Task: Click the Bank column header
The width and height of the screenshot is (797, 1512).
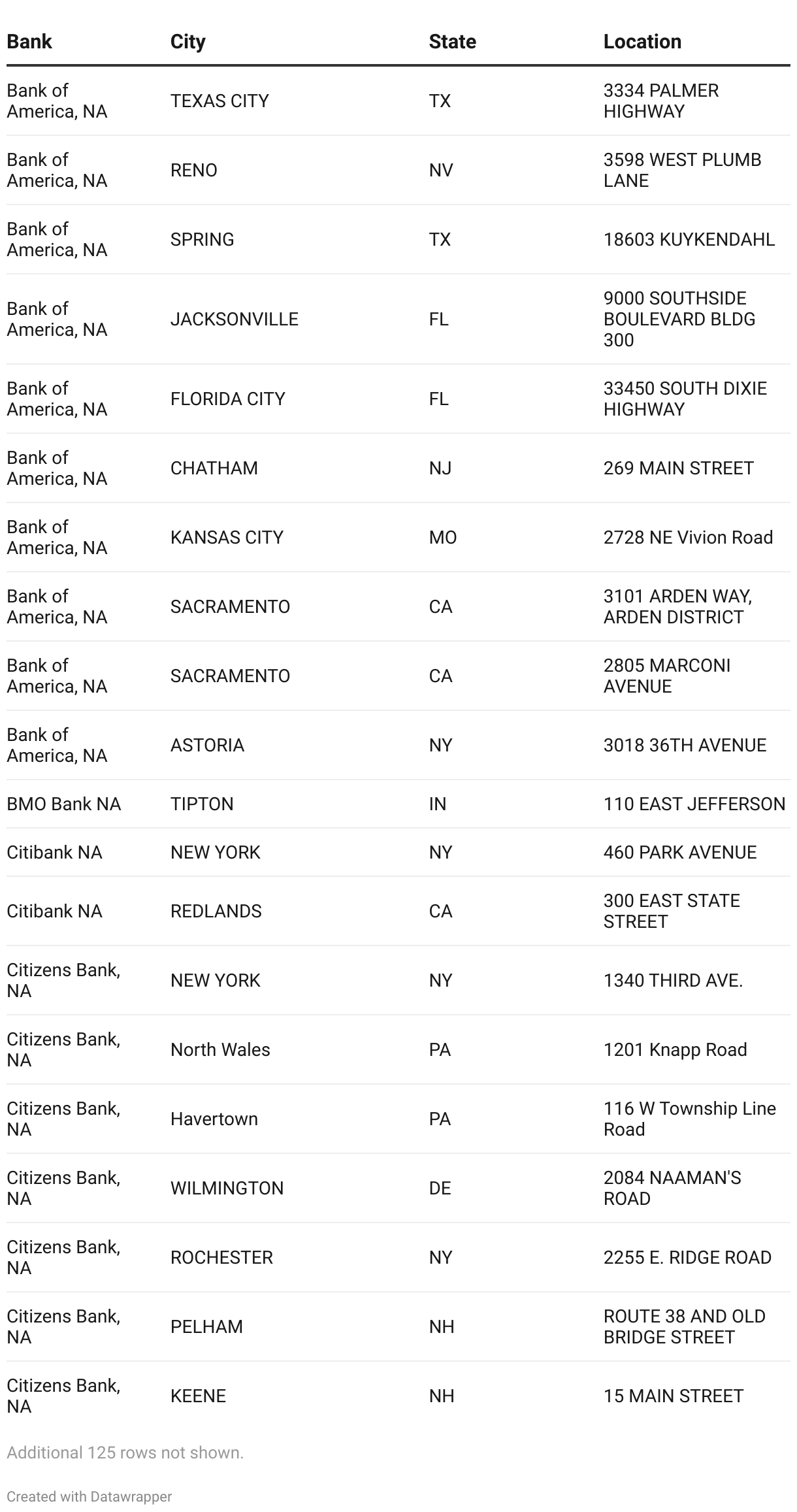Action: (29, 42)
